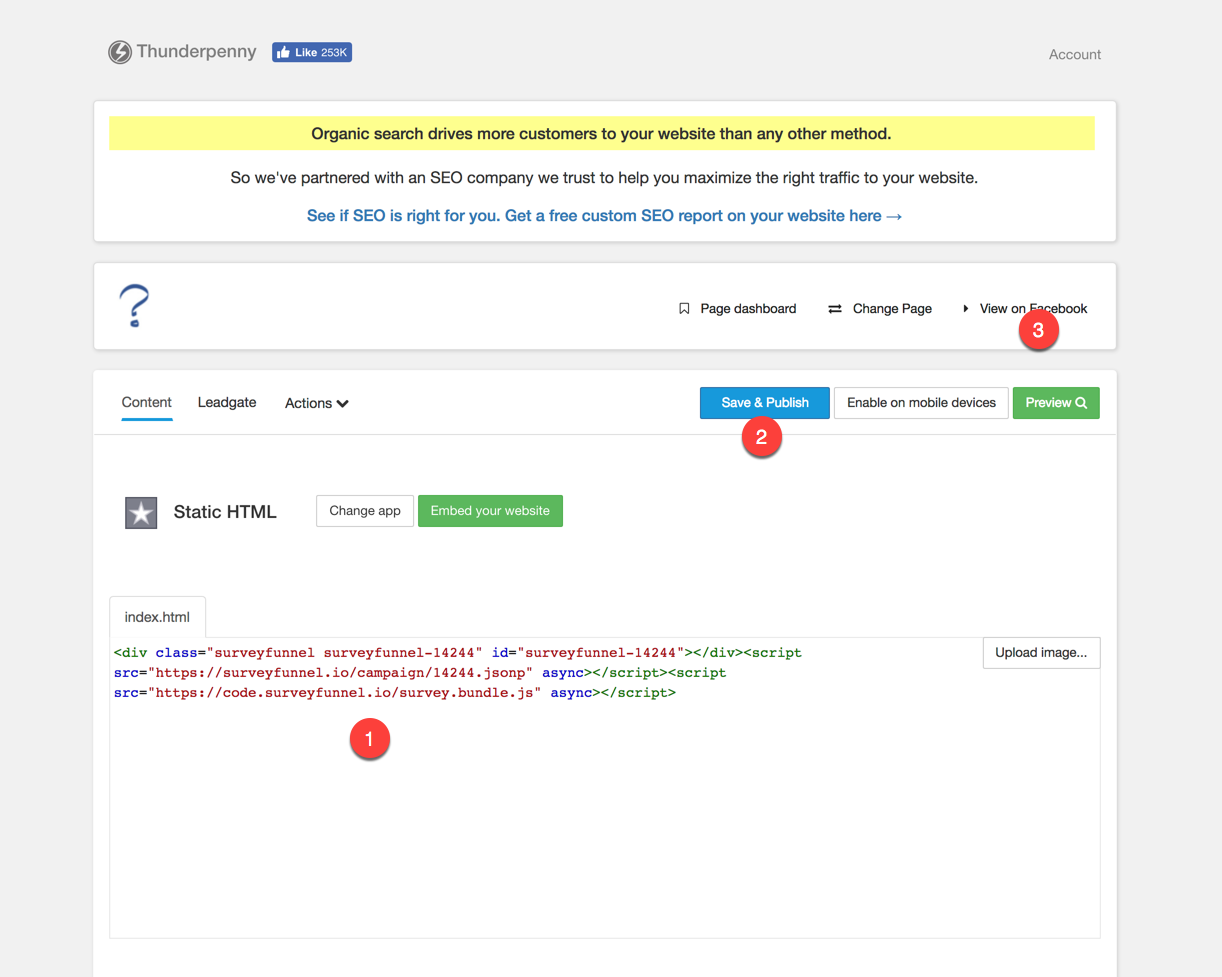
Task: Click the swap arrows icon for Change Page
Action: tap(835, 309)
